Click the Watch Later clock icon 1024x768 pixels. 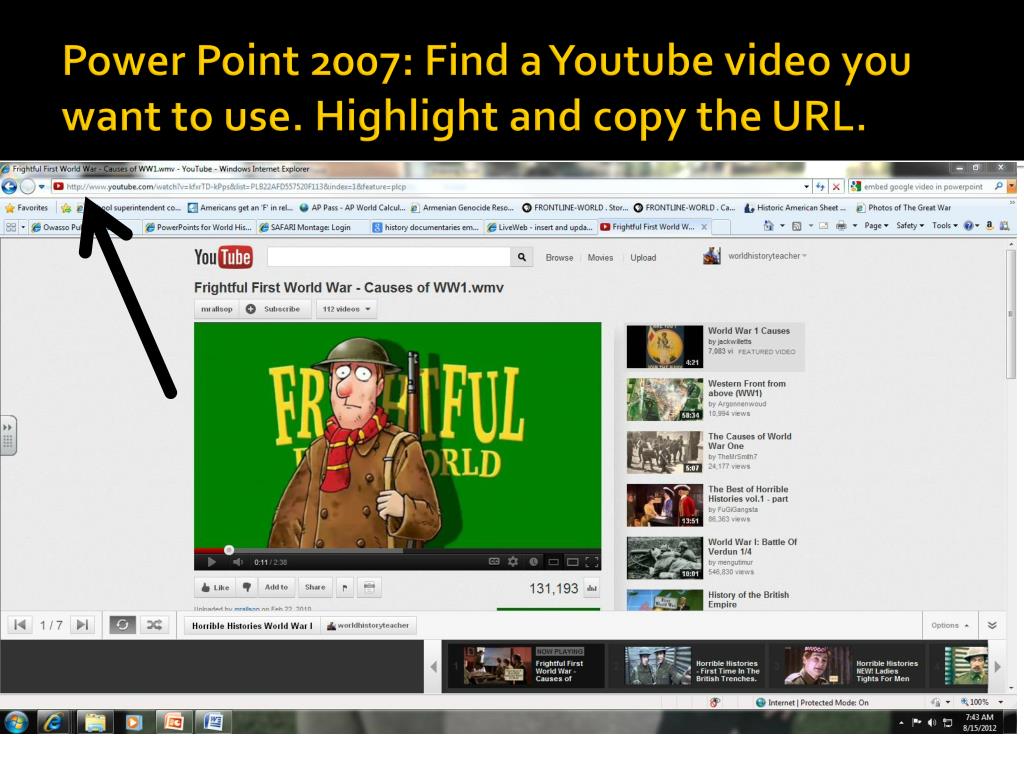click(x=534, y=562)
